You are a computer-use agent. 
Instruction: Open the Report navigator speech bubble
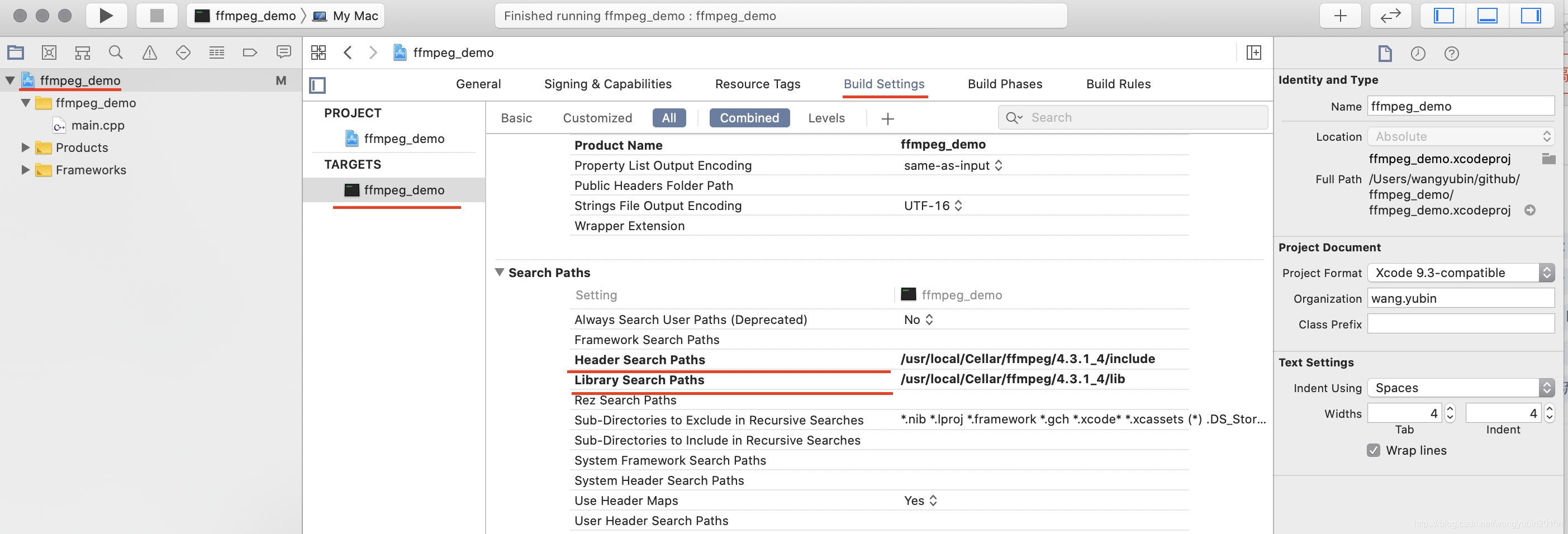[283, 53]
